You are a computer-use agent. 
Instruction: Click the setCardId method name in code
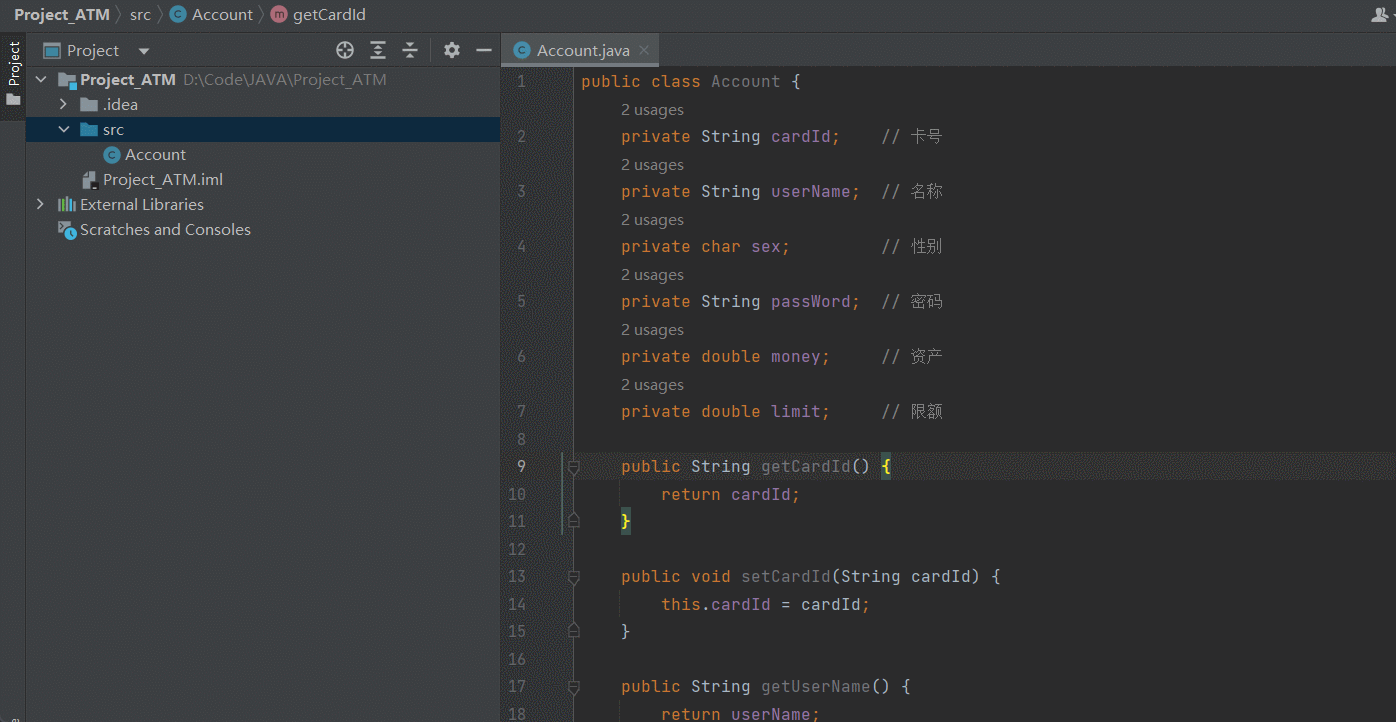(x=785, y=576)
